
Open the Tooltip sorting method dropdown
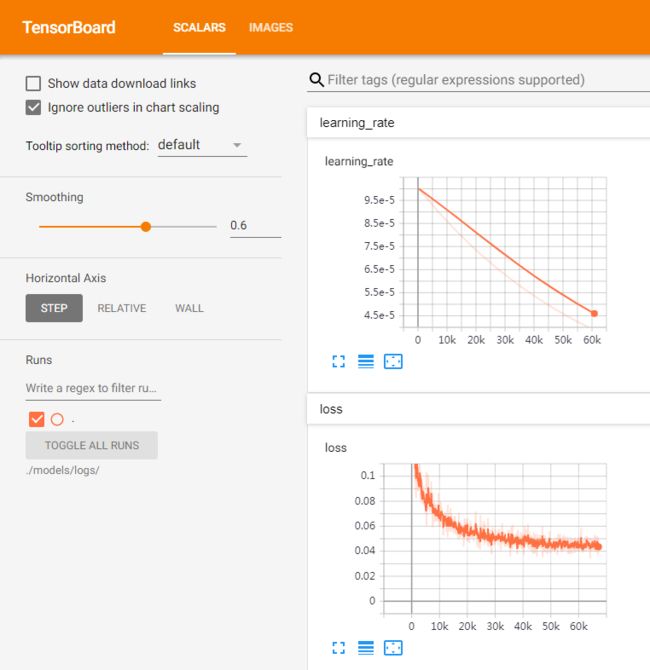tap(202, 145)
